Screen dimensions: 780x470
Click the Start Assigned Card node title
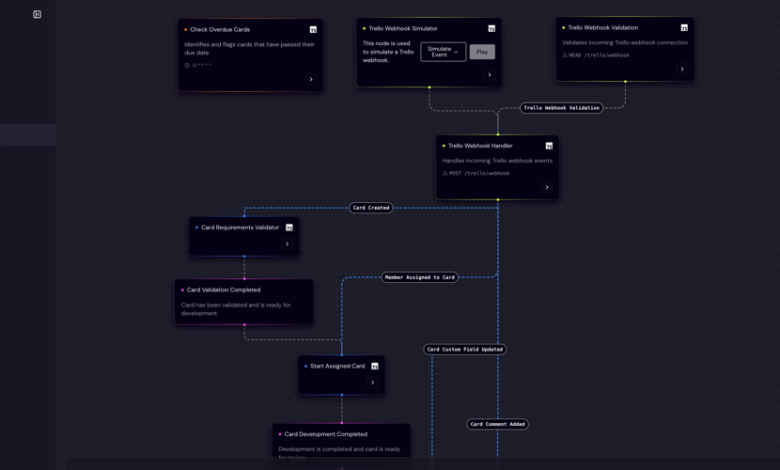tap(337, 366)
